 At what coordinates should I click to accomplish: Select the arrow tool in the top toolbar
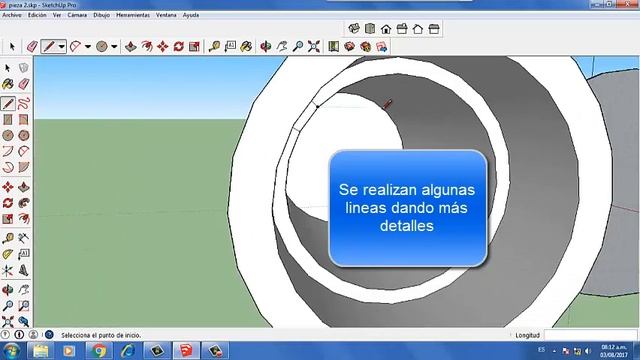(x=12, y=47)
